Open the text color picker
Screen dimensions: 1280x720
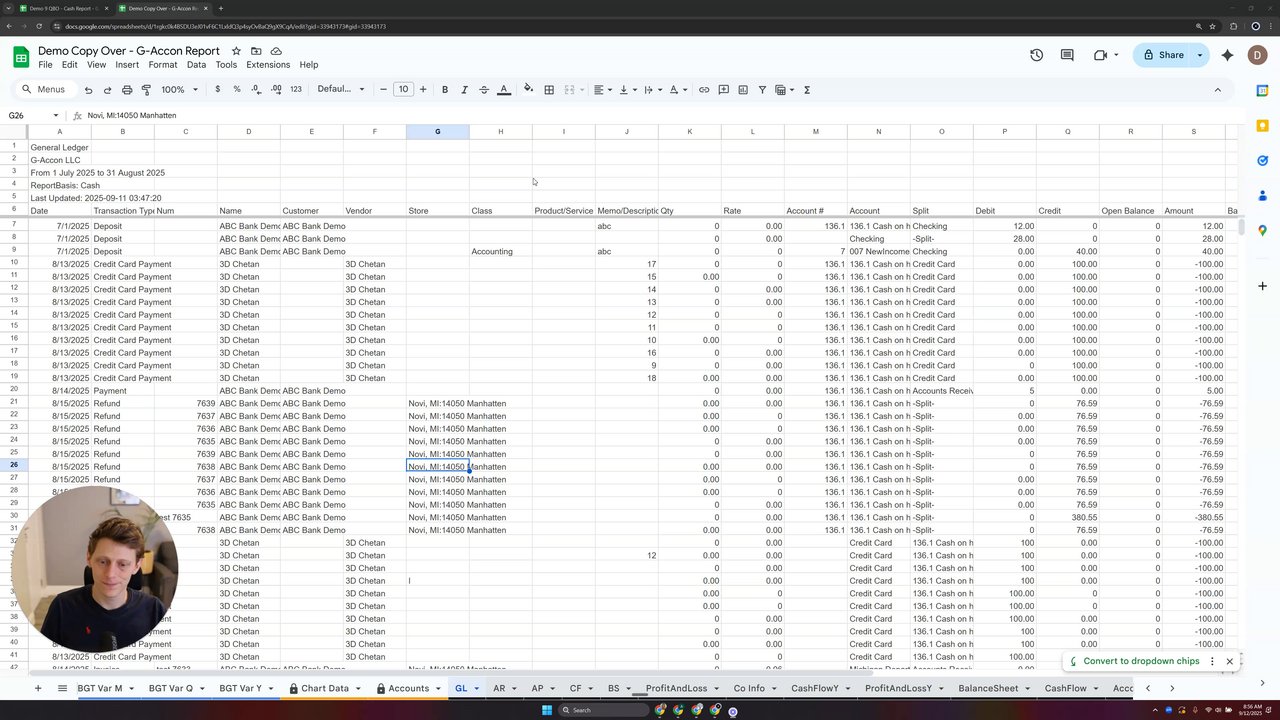click(x=504, y=90)
